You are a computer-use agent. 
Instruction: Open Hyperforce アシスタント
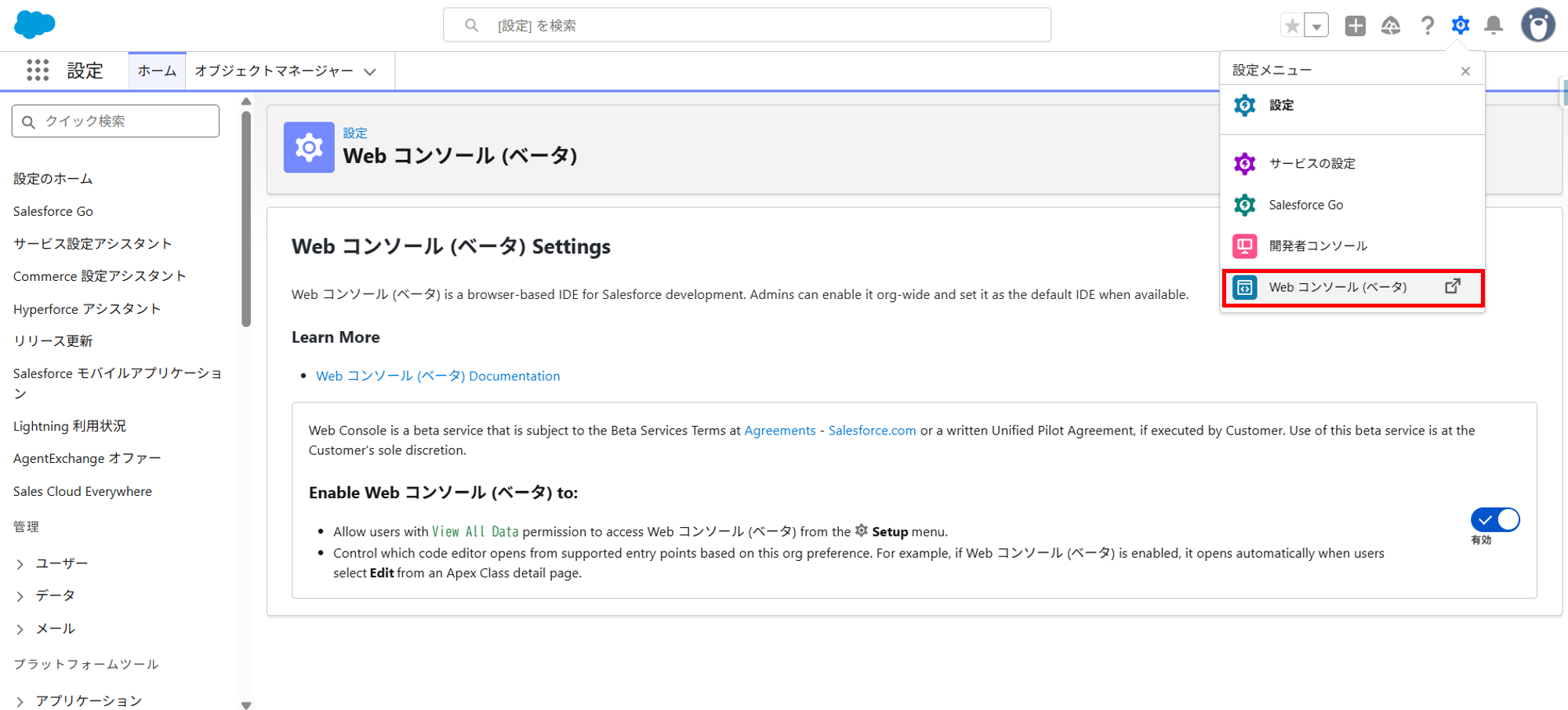tap(87, 309)
